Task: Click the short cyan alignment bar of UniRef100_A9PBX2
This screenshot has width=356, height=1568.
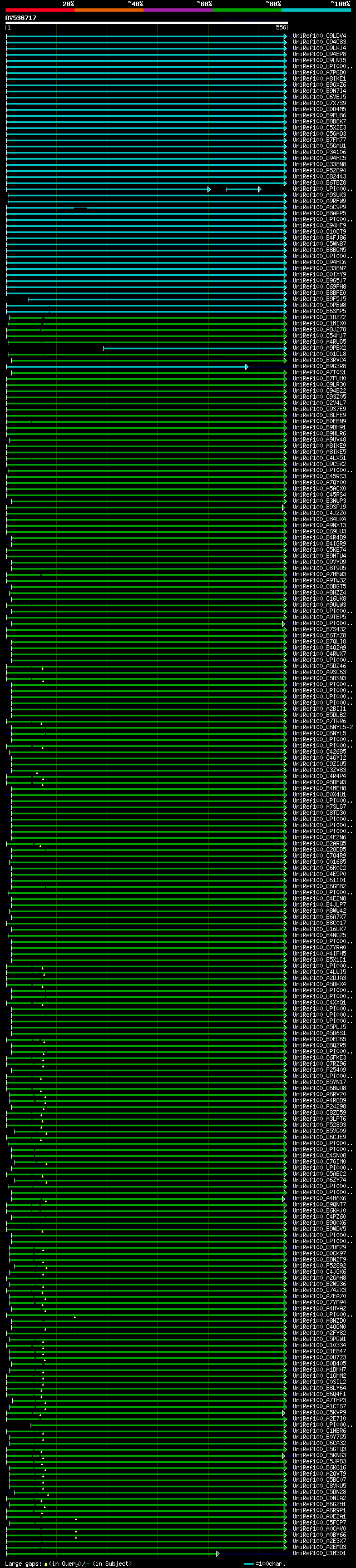Action: [x=195, y=348]
